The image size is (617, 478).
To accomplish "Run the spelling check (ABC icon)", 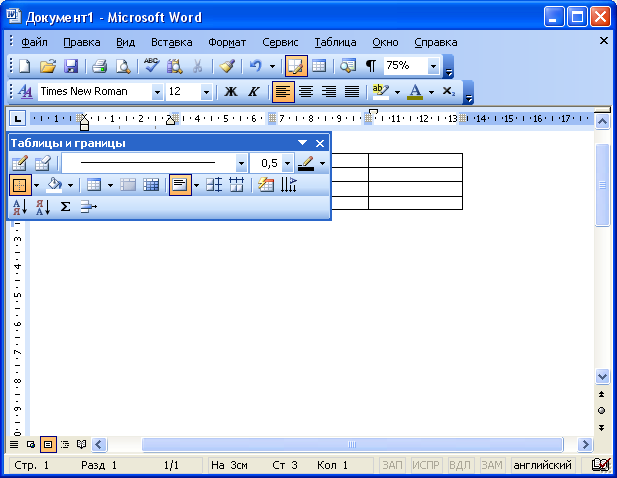I will coord(151,65).
